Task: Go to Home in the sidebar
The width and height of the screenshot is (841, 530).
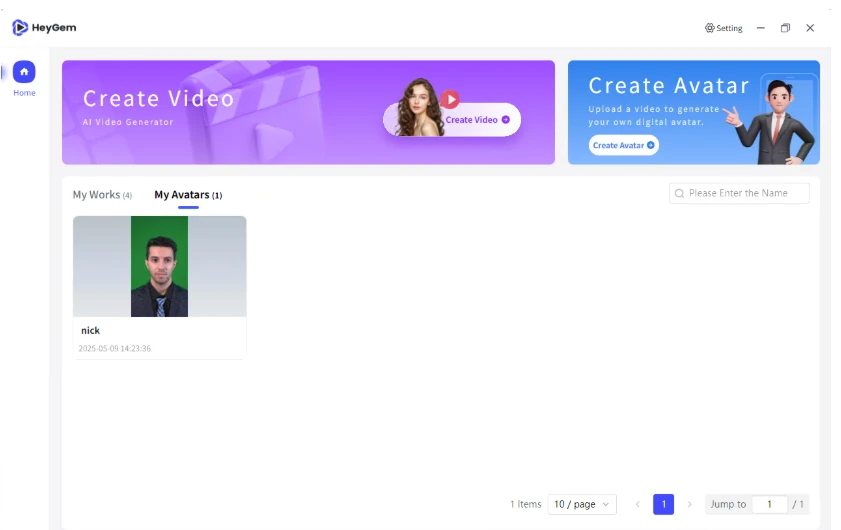Action: 24,72
